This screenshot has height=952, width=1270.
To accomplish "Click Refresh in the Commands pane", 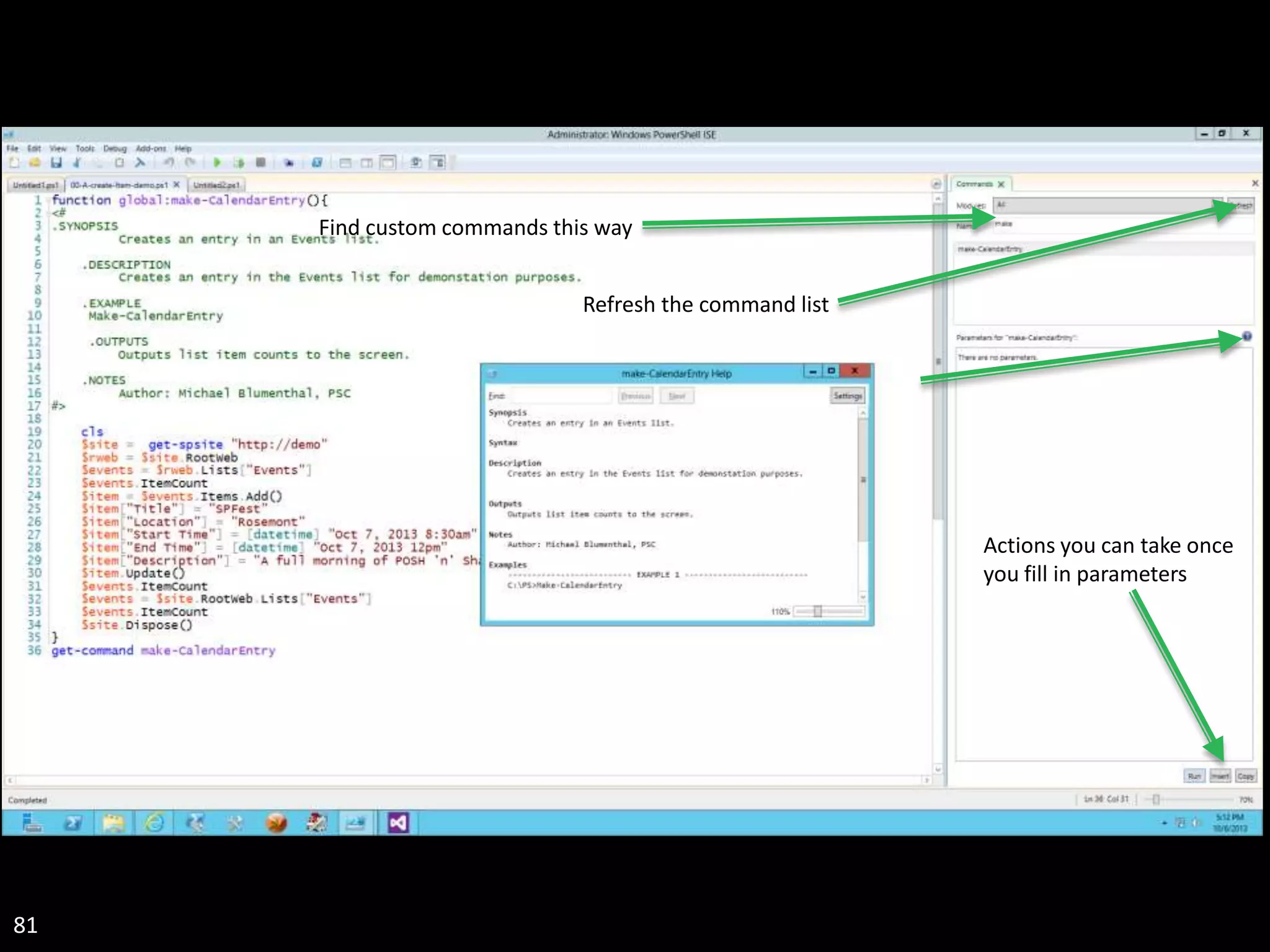I will tap(1241, 205).
